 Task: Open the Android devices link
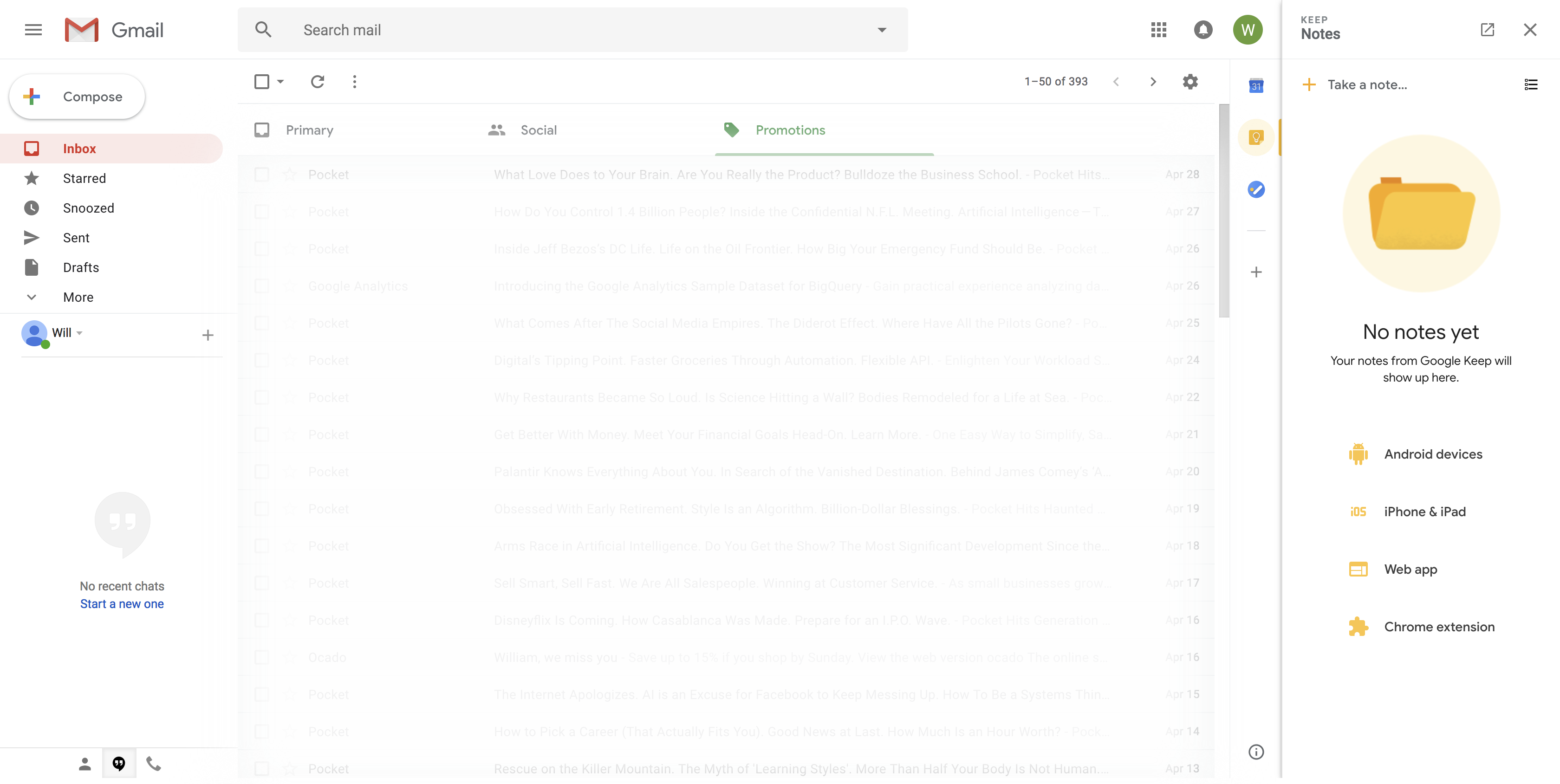[1416, 454]
